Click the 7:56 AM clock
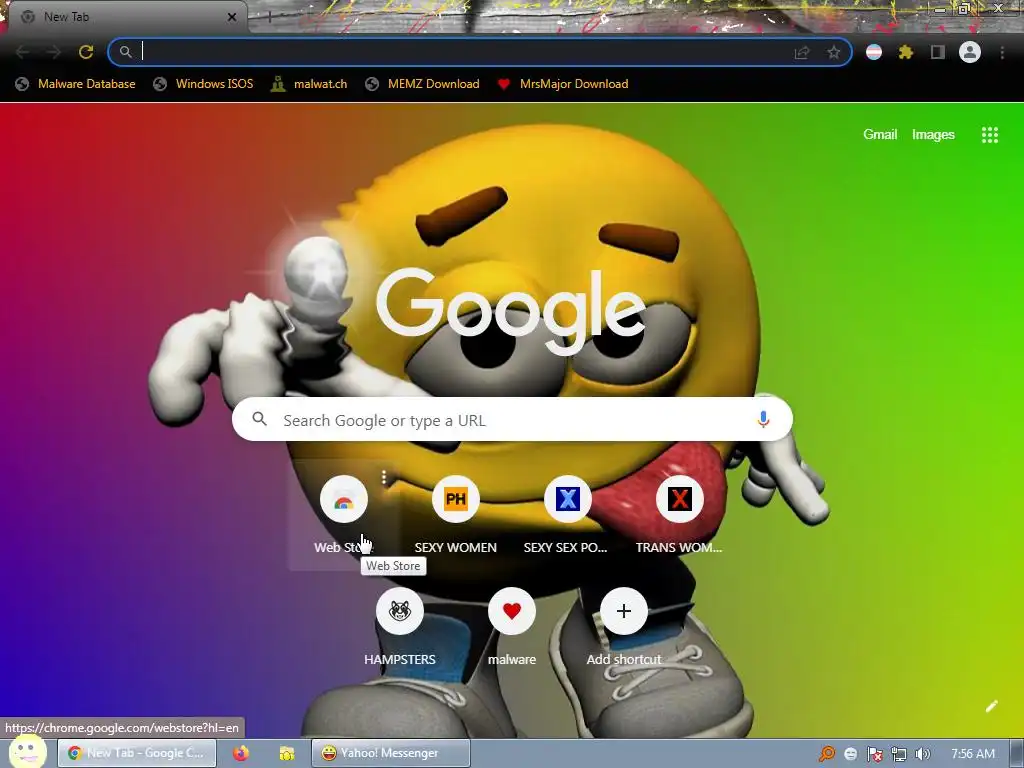The height and width of the screenshot is (768, 1024). coord(972,754)
